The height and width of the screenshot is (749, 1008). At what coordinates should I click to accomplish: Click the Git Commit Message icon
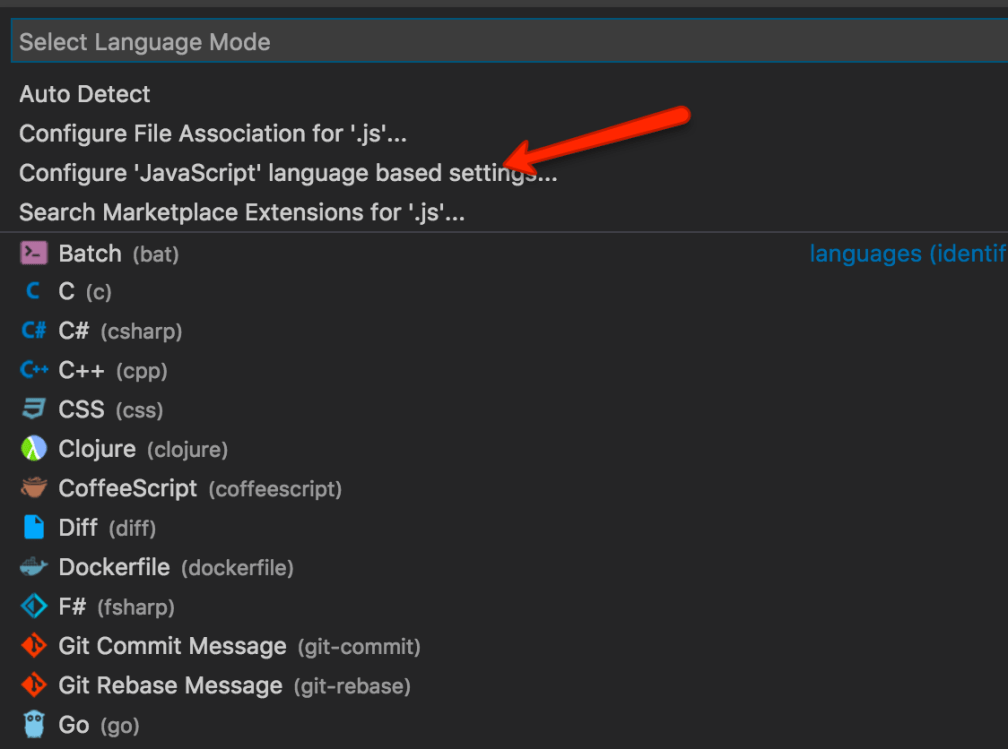34,647
